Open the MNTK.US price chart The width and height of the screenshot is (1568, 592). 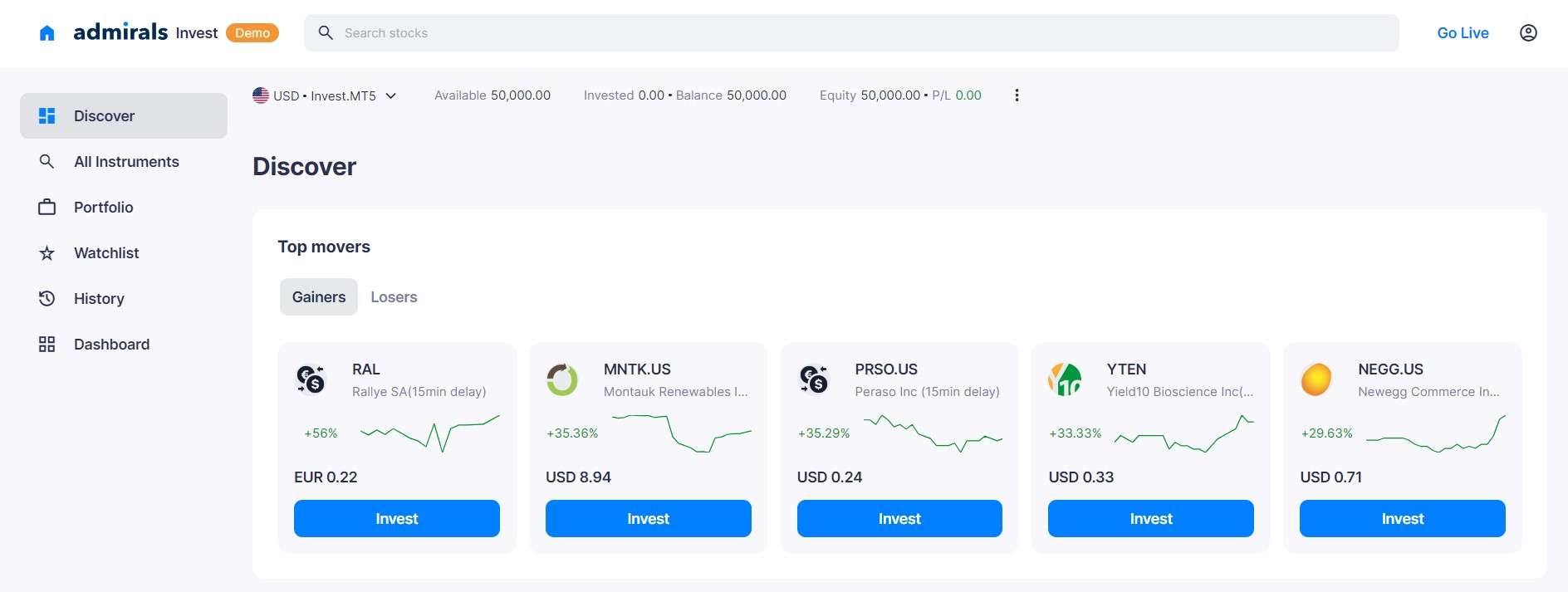[x=682, y=433]
